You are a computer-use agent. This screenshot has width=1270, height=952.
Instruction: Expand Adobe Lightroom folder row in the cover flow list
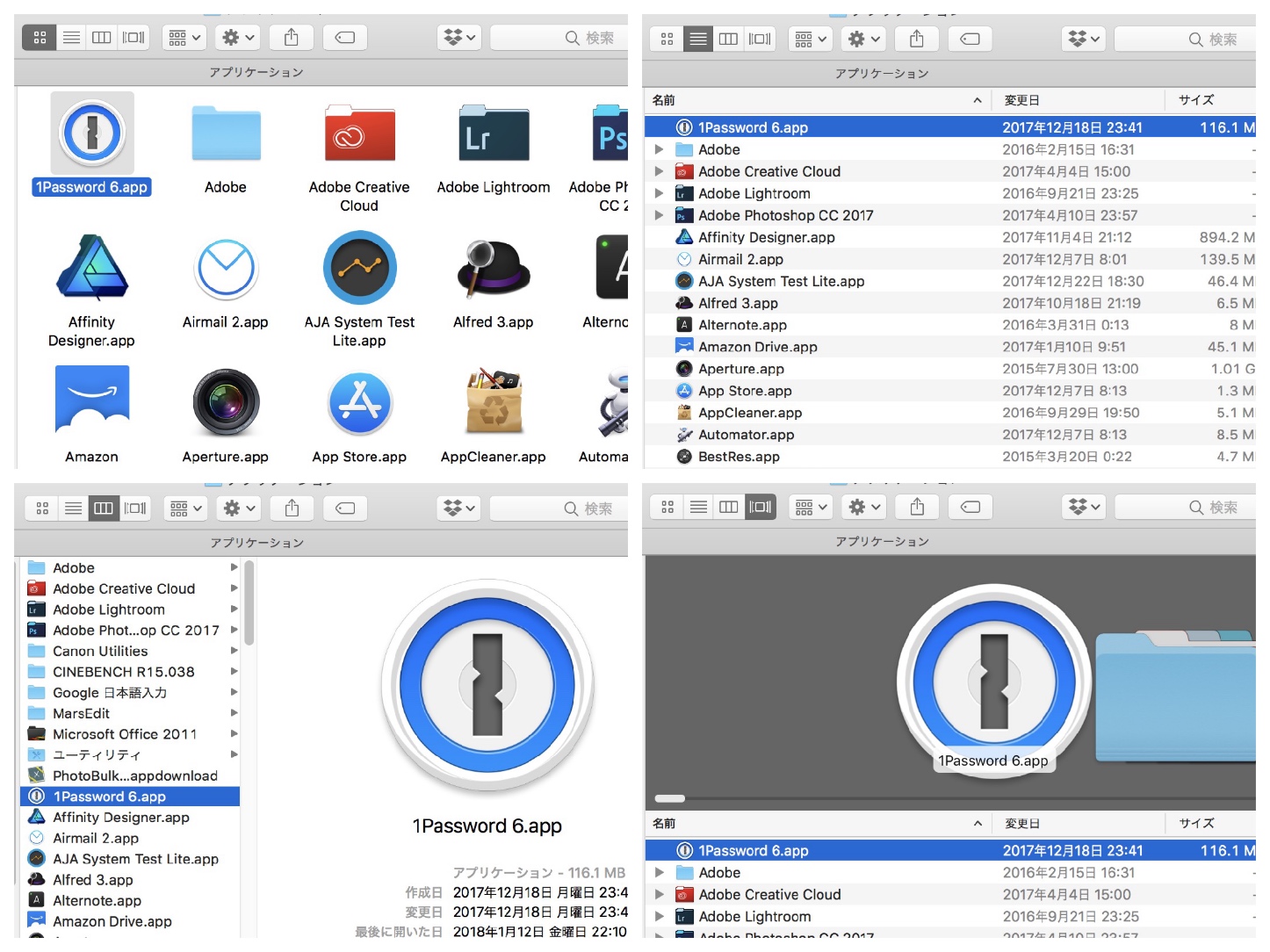[x=660, y=916]
